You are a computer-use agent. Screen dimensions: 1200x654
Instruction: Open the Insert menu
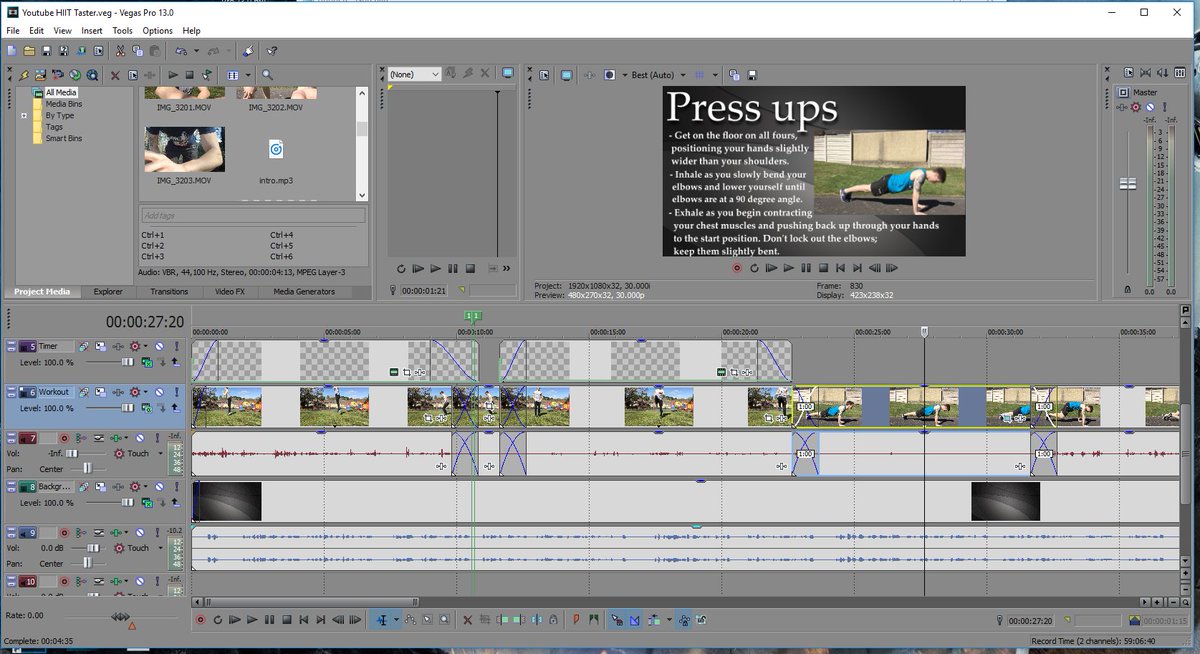(92, 31)
